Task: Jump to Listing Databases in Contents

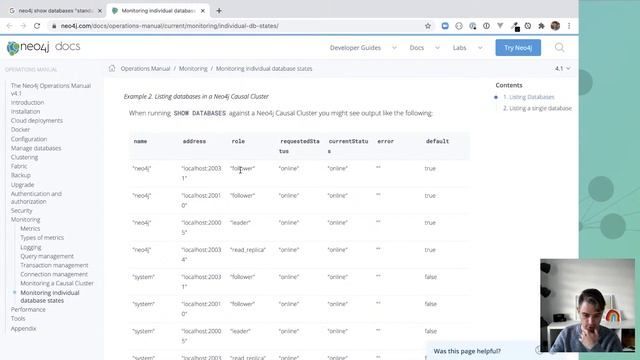Action: (529, 97)
